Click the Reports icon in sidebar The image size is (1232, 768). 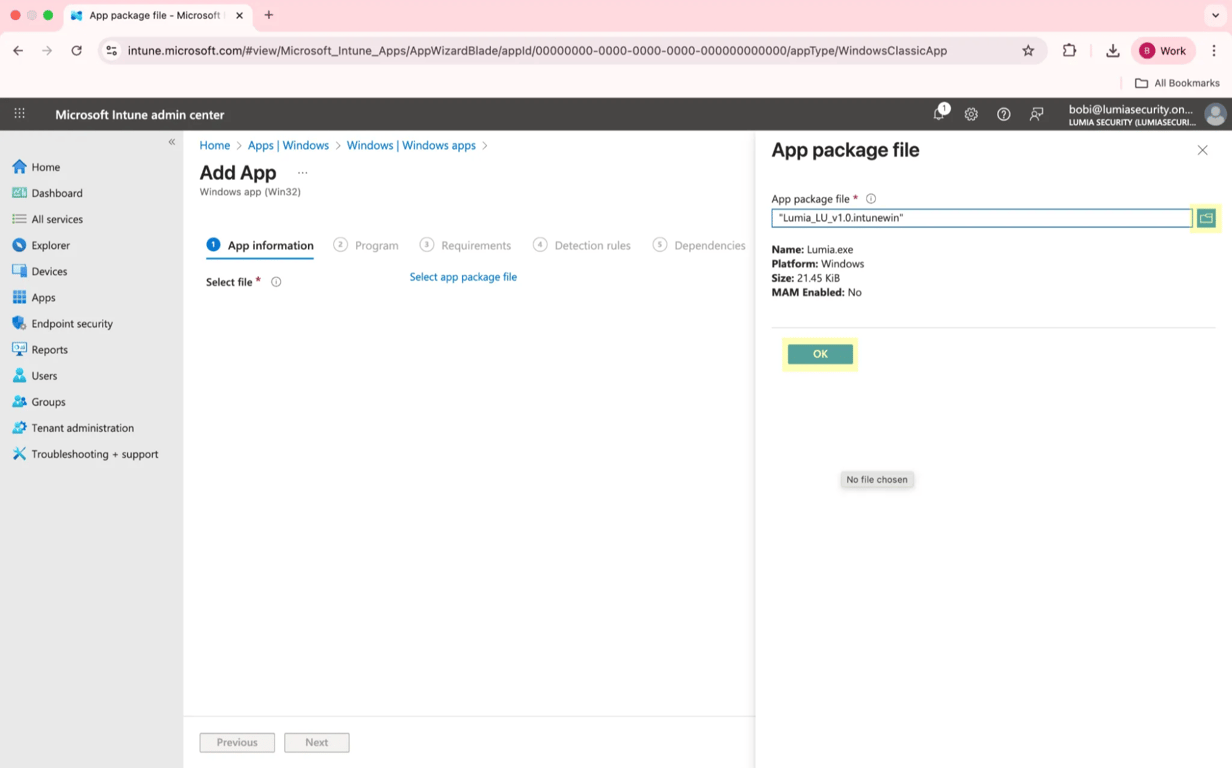click(19, 349)
